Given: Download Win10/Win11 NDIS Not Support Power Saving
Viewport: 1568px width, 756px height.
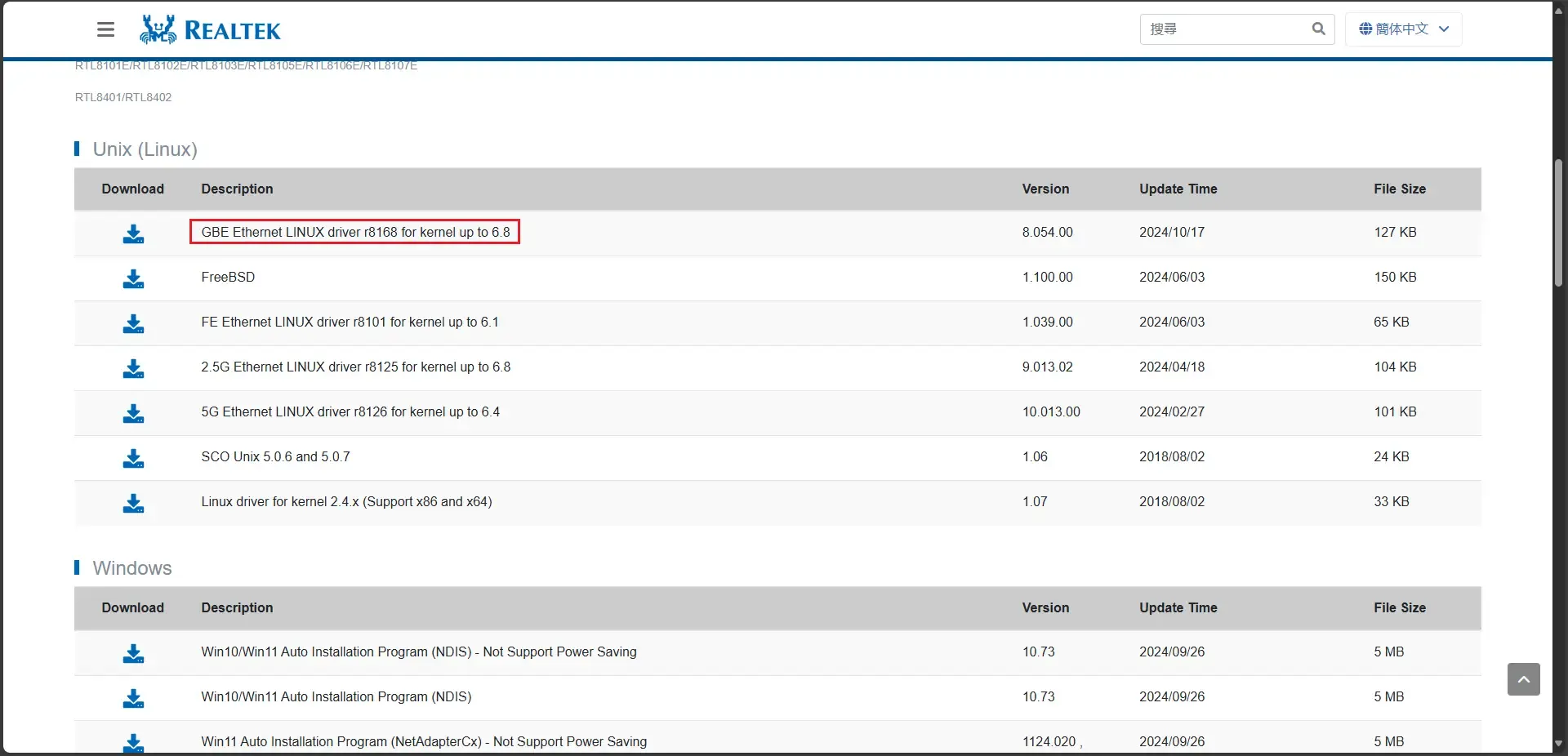Looking at the screenshot, I should coord(133,653).
